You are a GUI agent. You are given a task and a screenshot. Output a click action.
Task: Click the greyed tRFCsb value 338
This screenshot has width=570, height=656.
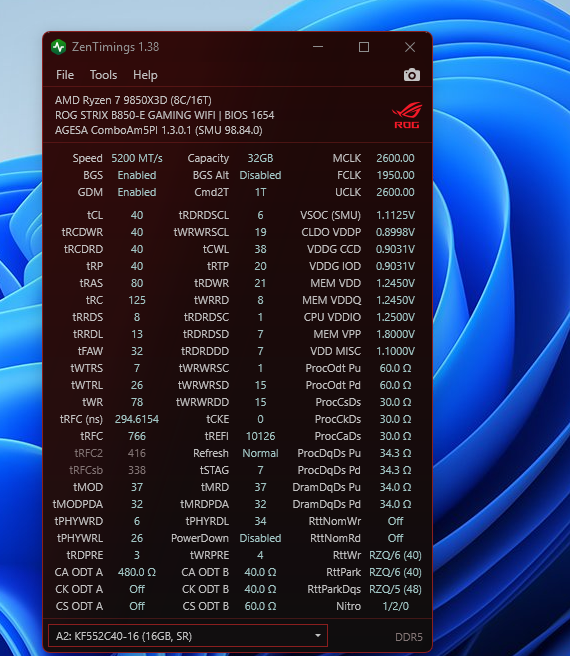(x=137, y=470)
